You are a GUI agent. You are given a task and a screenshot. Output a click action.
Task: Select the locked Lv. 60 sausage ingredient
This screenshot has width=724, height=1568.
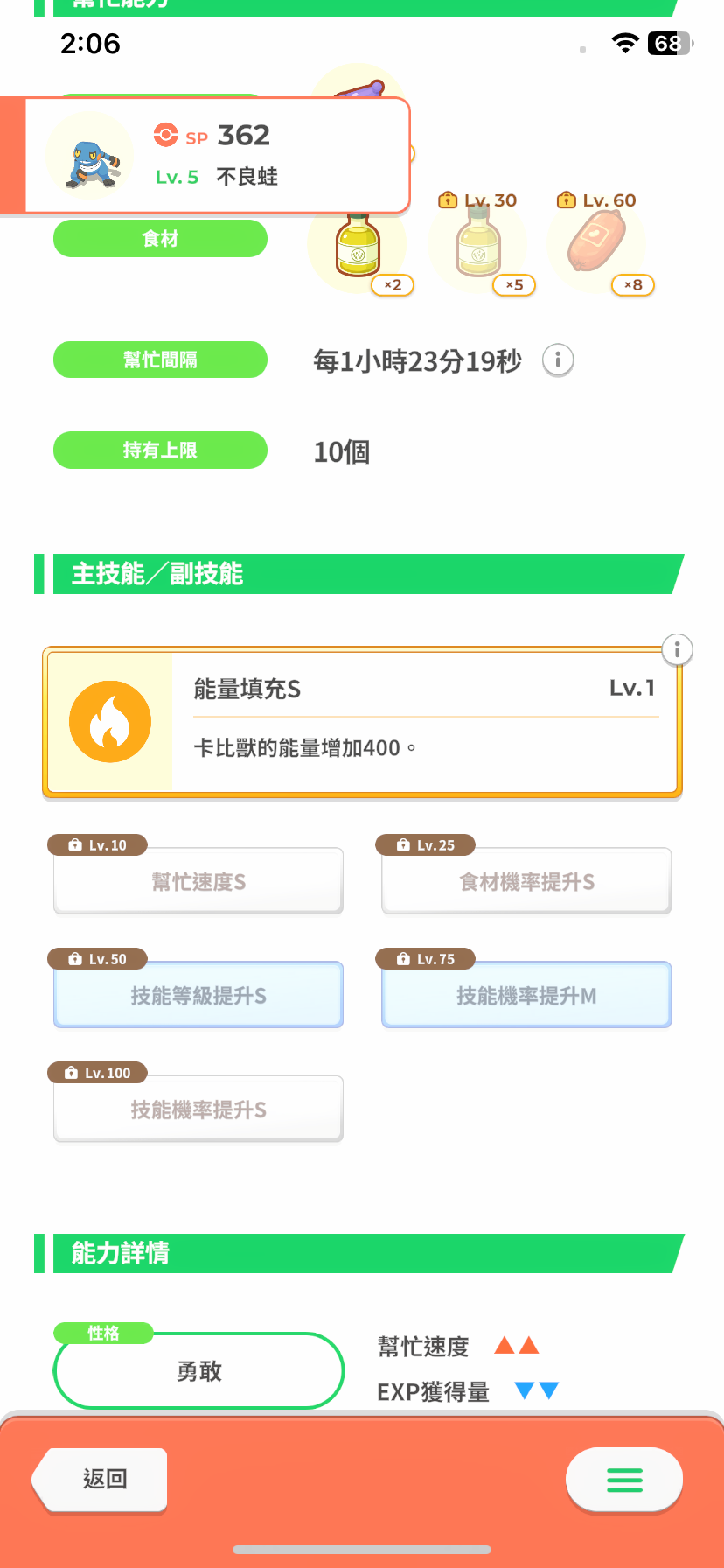coord(596,245)
